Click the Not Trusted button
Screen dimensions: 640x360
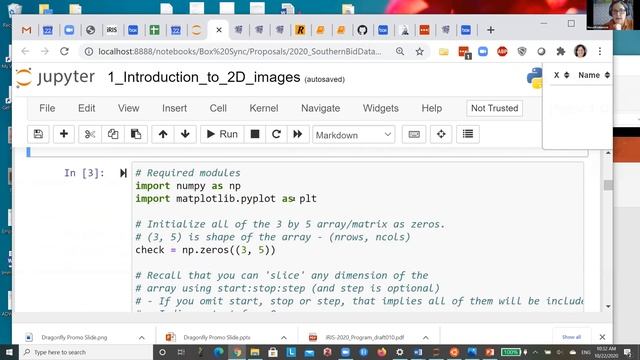(x=494, y=108)
